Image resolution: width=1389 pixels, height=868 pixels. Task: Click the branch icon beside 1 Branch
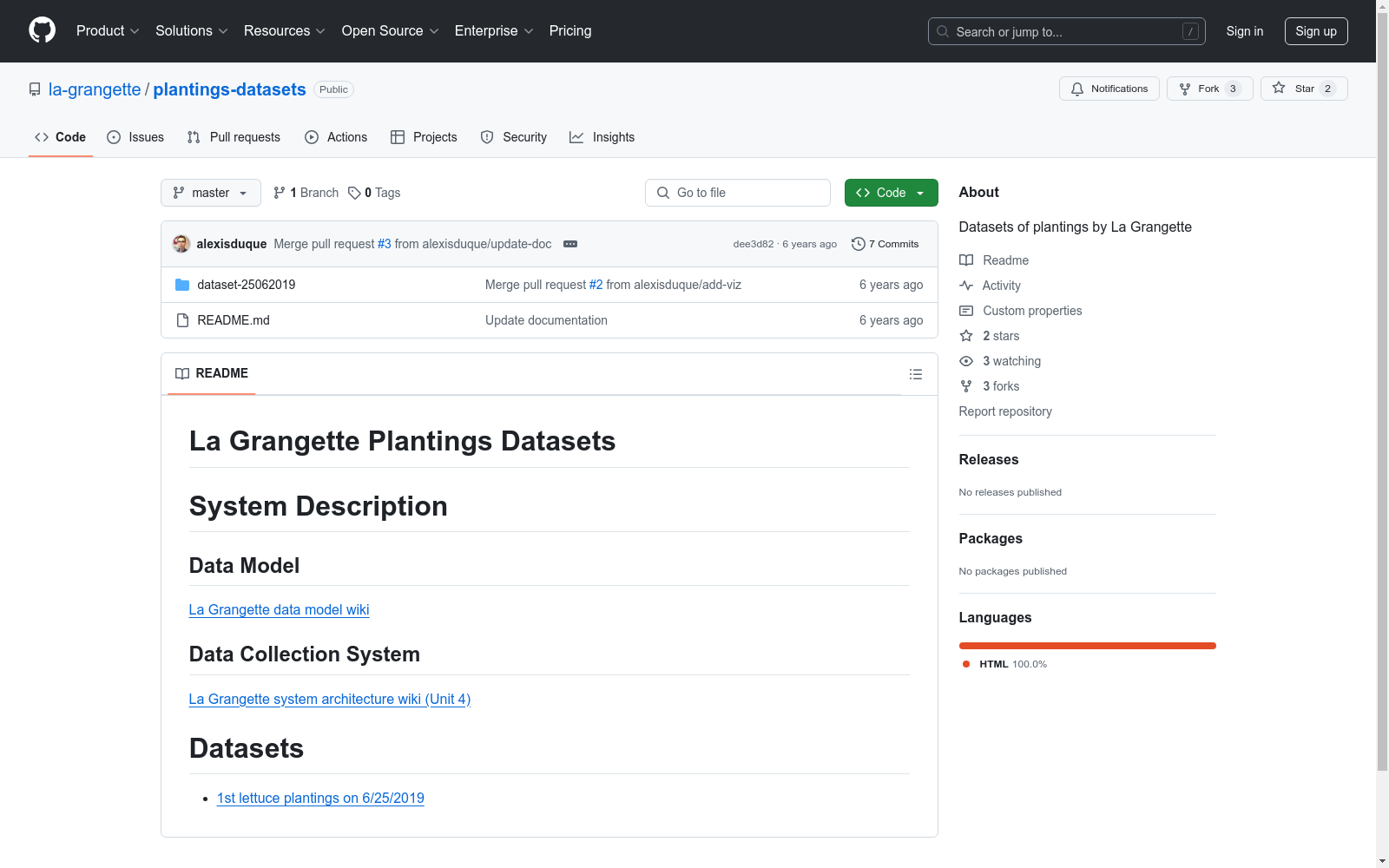click(280, 193)
